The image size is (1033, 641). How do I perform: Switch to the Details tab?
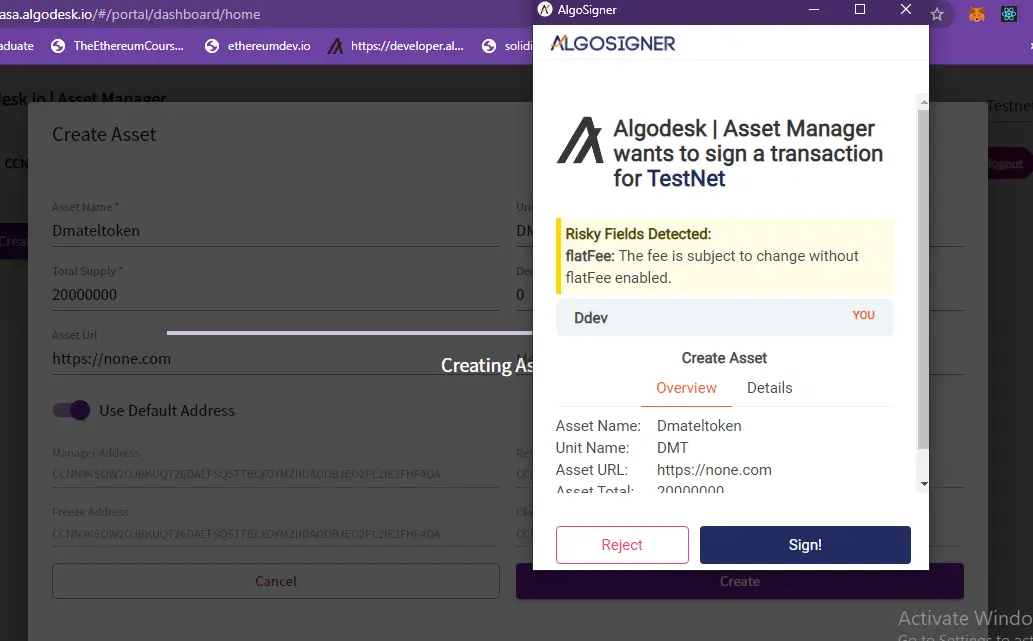[769, 388]
